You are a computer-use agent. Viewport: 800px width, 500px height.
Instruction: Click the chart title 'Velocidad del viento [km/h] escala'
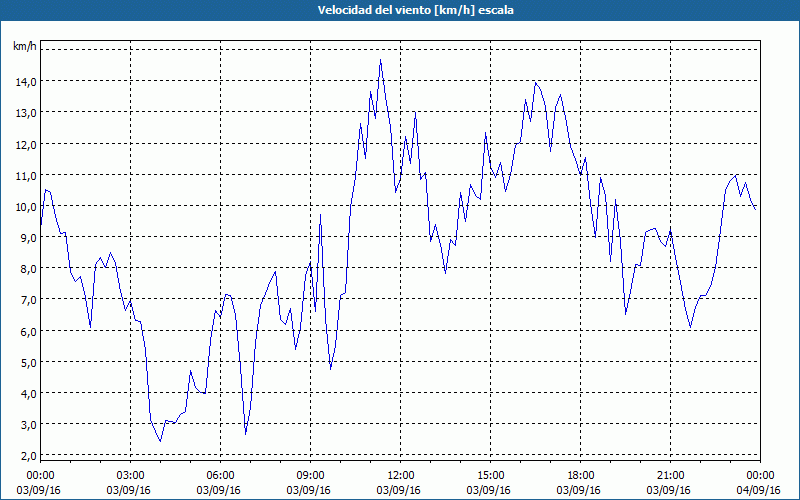point(415,10)
